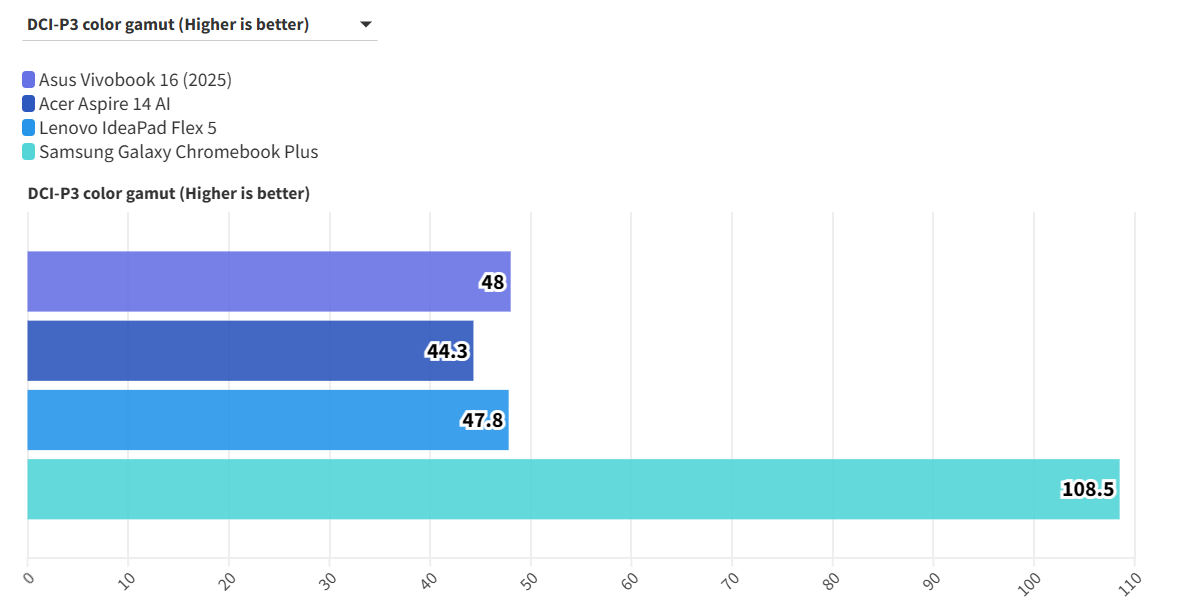Toggle the Asus Vivobook 16 (2025) legend label
This screenshot has height=608, width=1177.
(135, 80)
